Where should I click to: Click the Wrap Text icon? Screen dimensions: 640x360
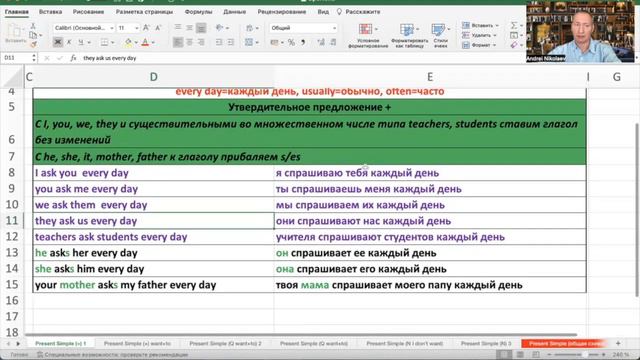coord(249,27)
